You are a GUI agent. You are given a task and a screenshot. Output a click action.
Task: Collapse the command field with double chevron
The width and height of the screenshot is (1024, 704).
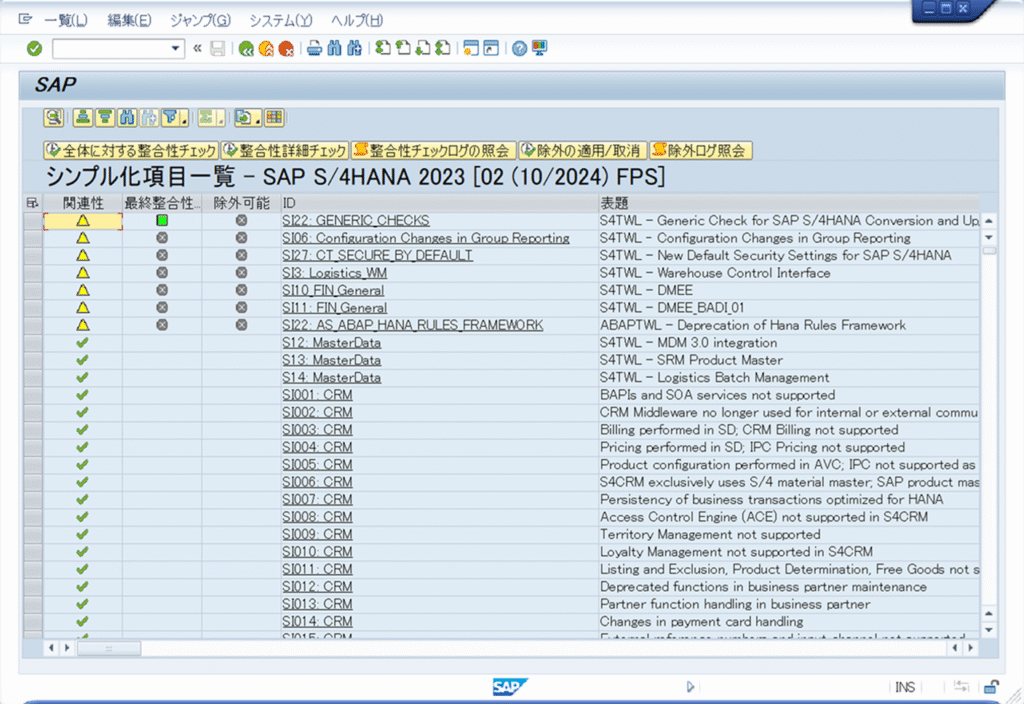click(197, 48)
